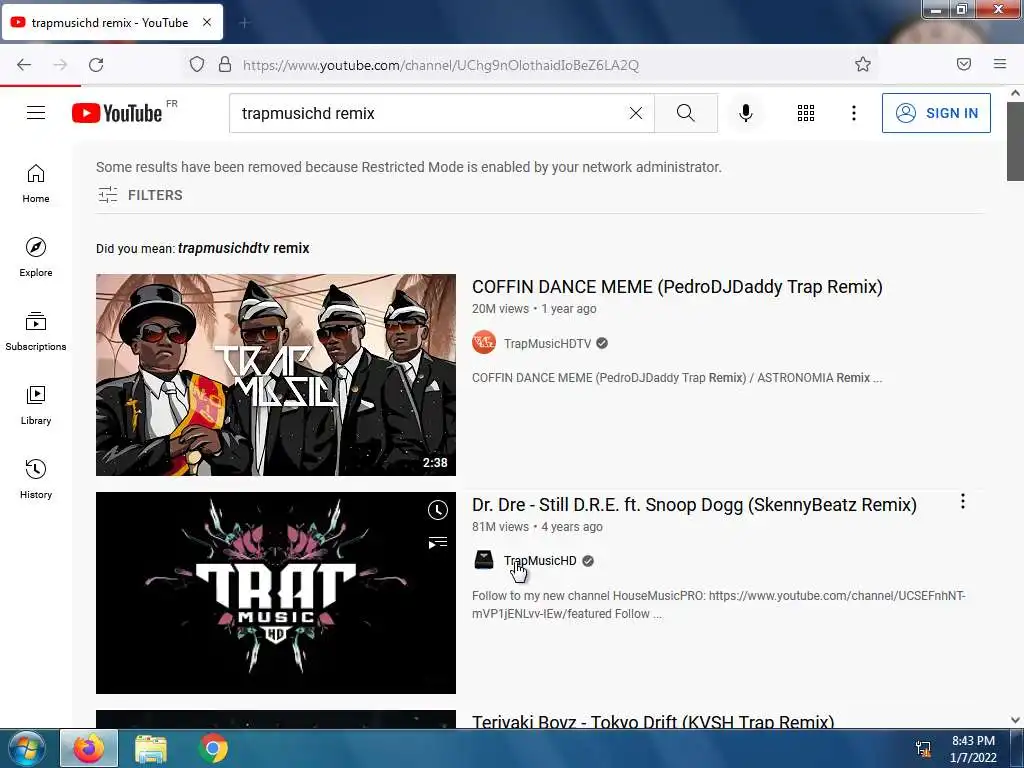Viewport: 1024px width, 768px height.
Task: Open the YouTube guide hamburger menu
Action: pyautogui.click(x=36, y=113)
